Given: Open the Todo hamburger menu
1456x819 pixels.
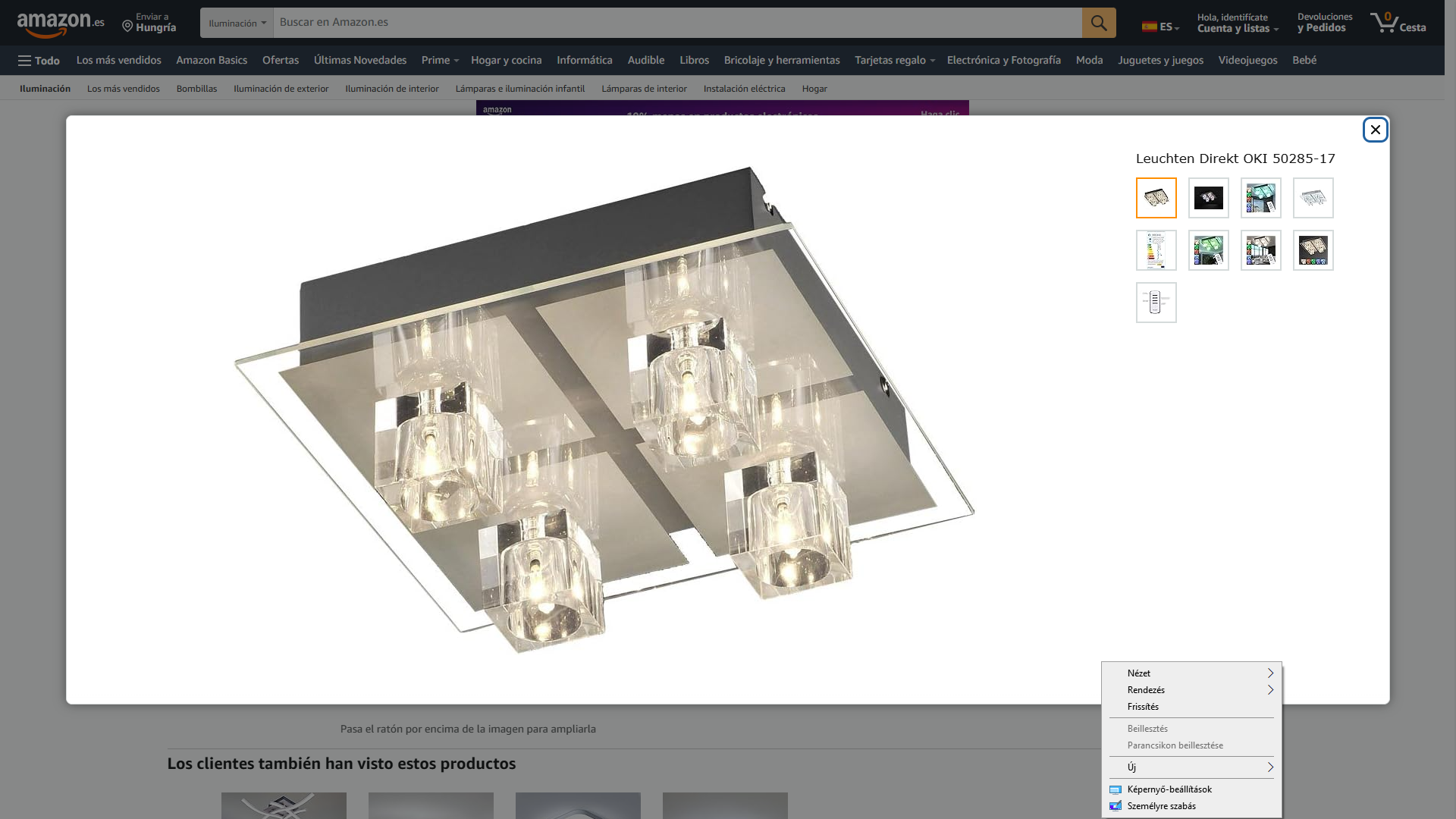Looking at the screenshot, I should point(39,61).
